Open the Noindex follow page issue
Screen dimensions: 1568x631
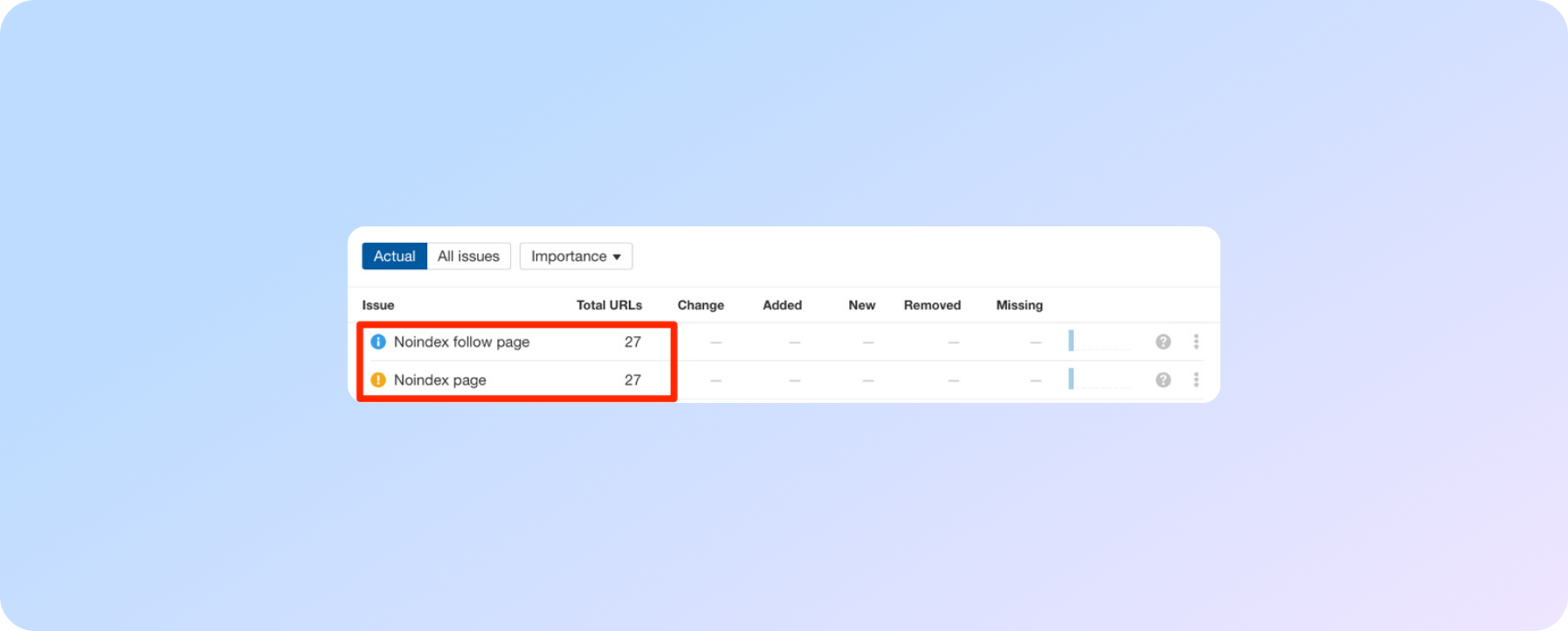click(x=461, y=342)
